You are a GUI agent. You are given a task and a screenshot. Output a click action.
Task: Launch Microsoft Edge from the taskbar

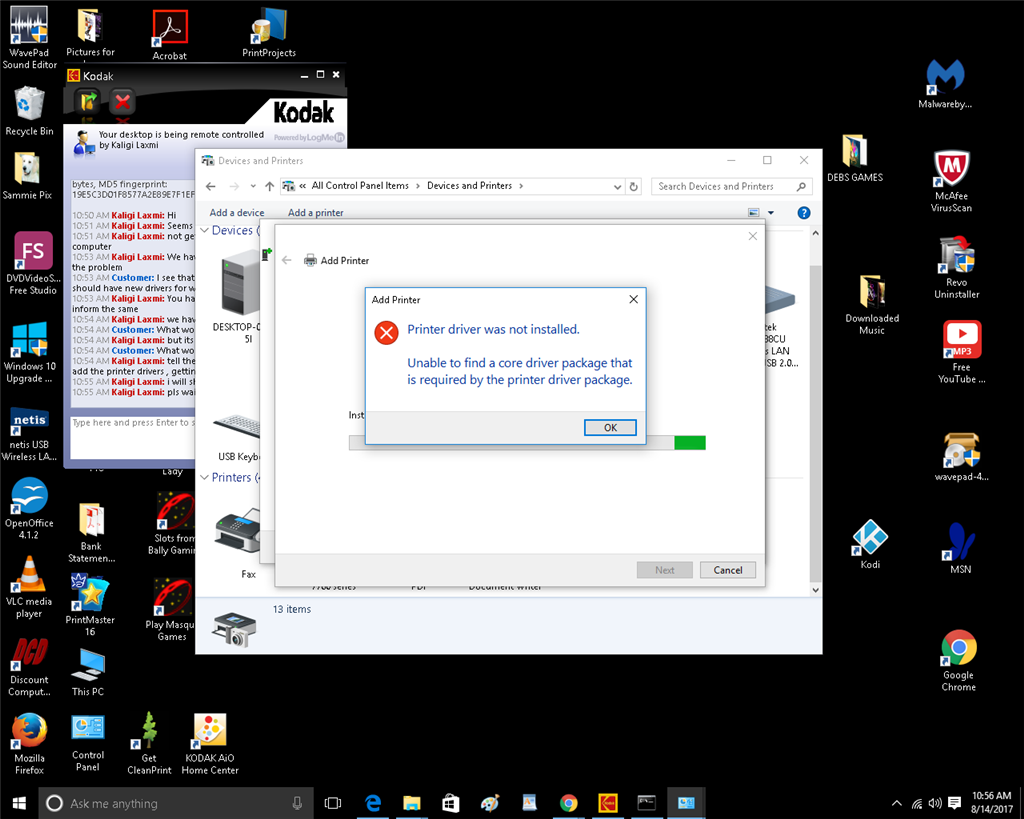pos(373,803)
